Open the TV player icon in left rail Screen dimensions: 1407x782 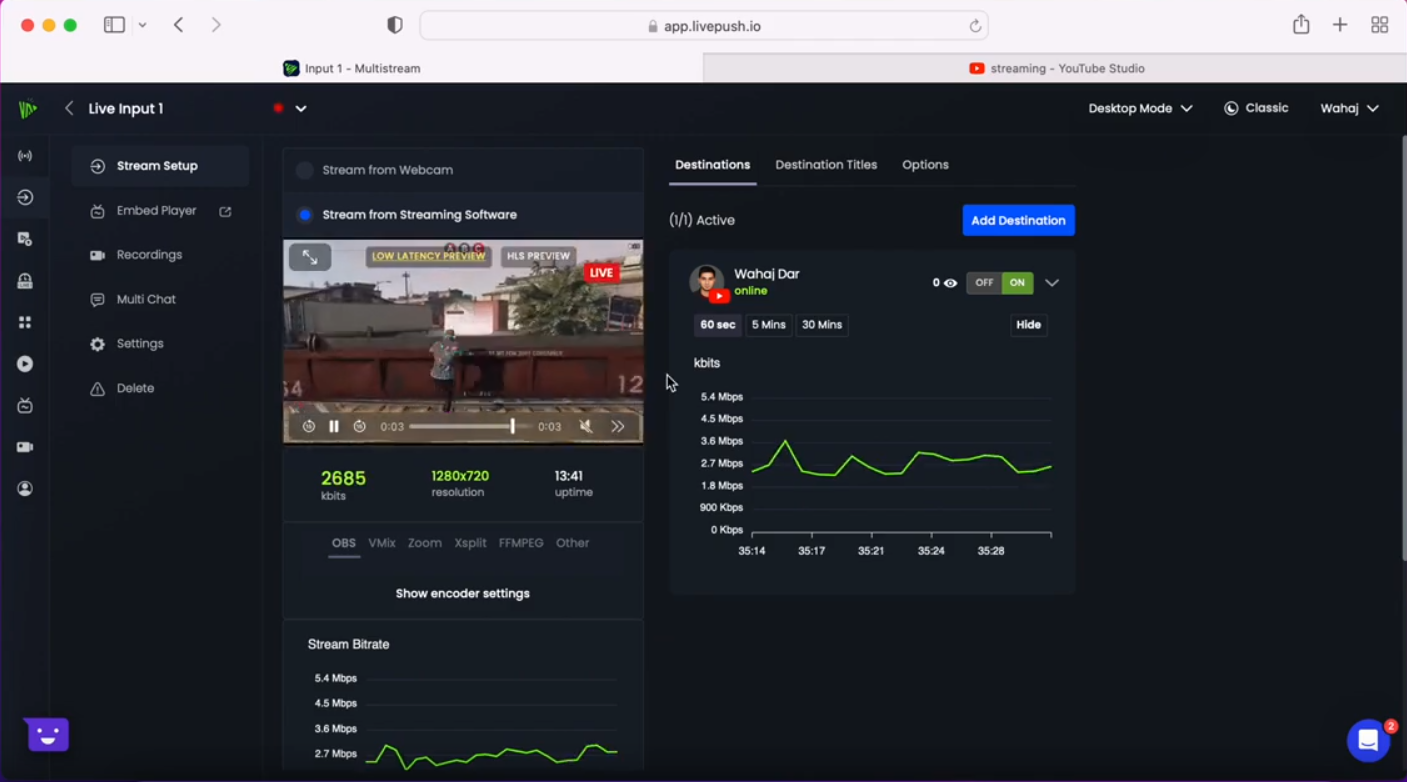(x=25, y=405)
